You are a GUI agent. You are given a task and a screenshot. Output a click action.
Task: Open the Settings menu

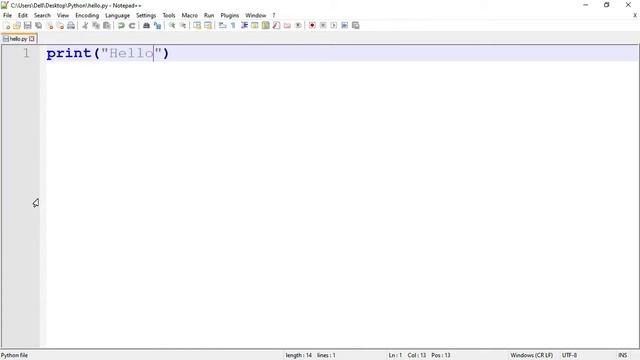pos(146,15)
